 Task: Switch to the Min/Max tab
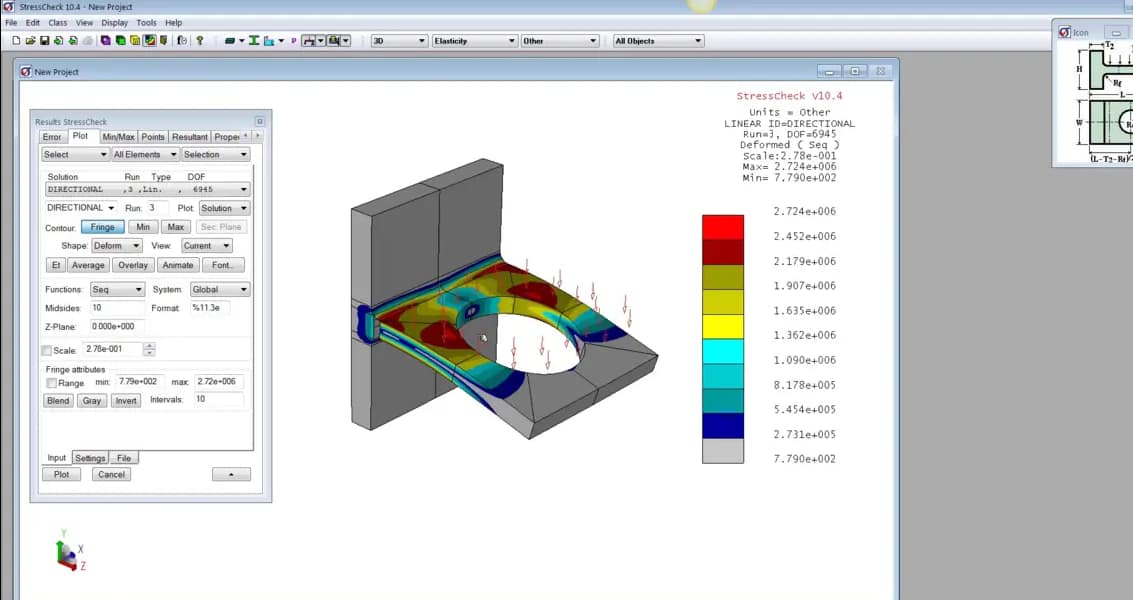point(119,137)
